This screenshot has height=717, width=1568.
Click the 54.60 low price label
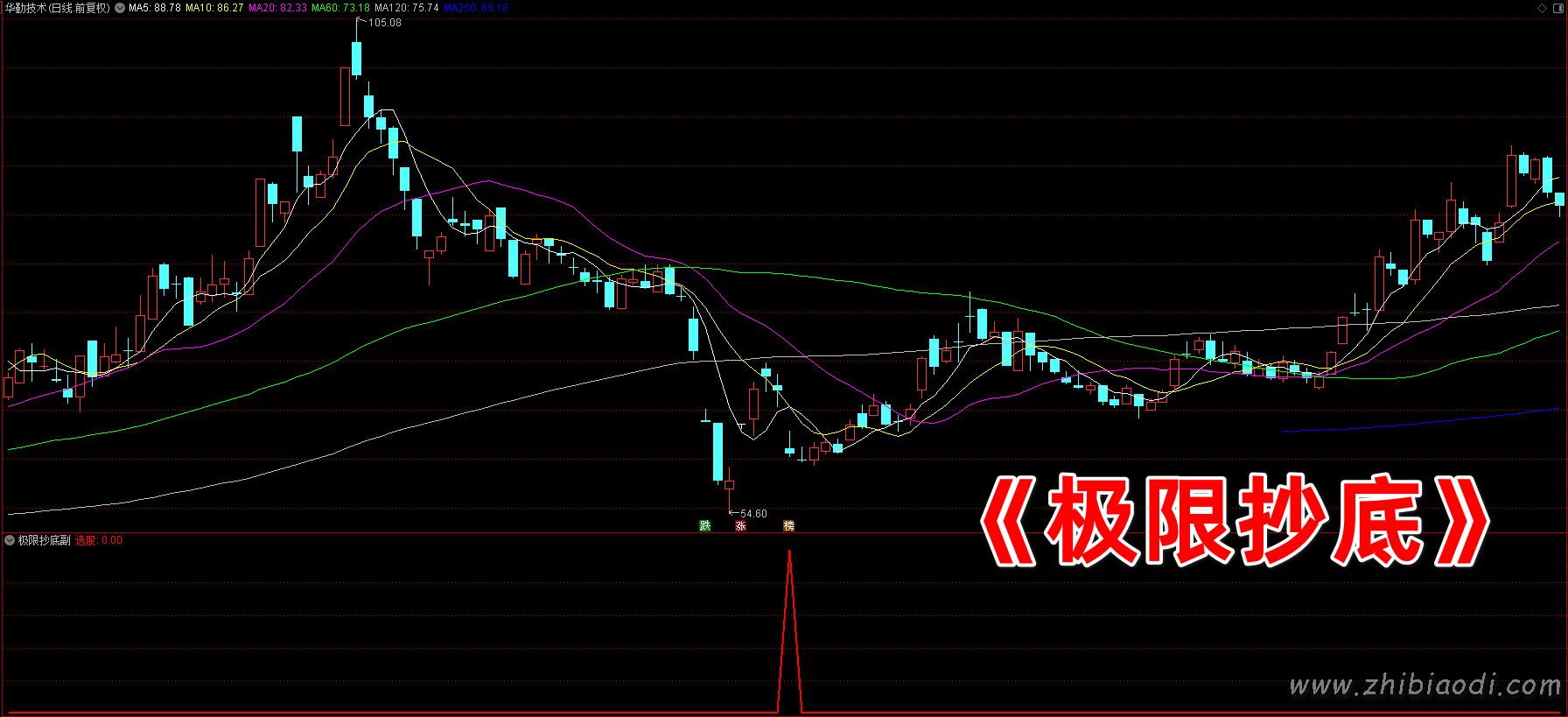(x=752, y=514)
